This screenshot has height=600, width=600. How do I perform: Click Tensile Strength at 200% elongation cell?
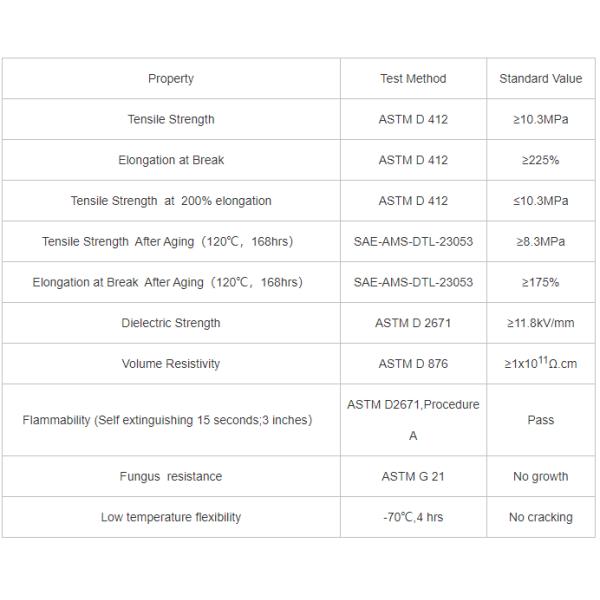(x=171, y=201)
